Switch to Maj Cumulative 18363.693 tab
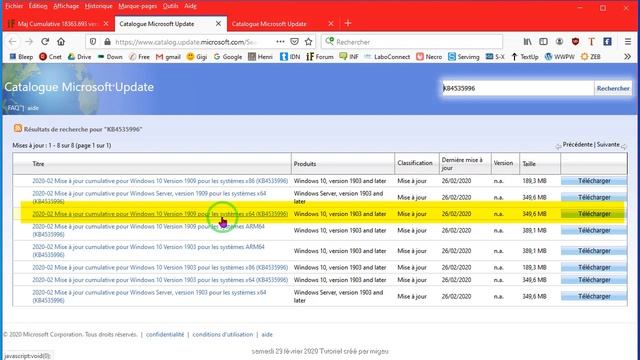Screen dimensions: 640x360 click(58, 24)
